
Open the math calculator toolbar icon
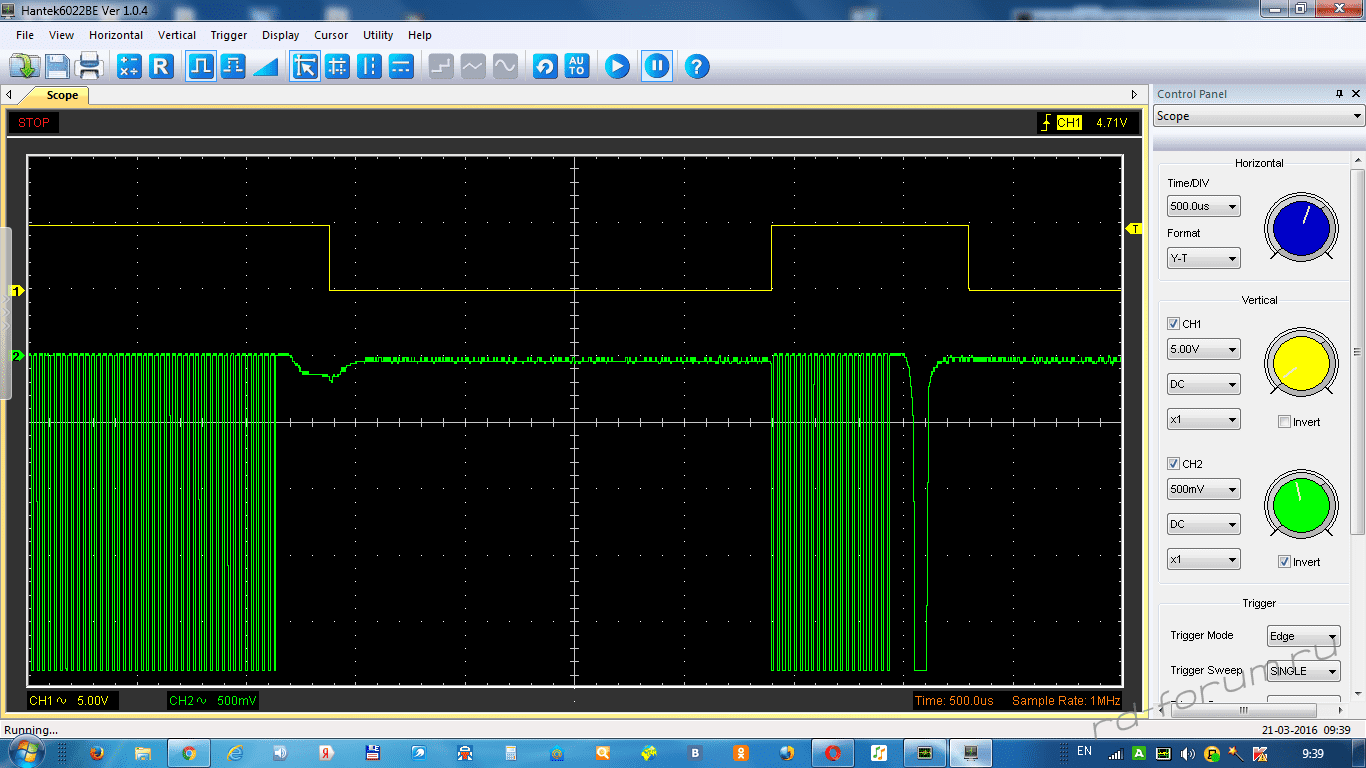(x=129, y=67)
